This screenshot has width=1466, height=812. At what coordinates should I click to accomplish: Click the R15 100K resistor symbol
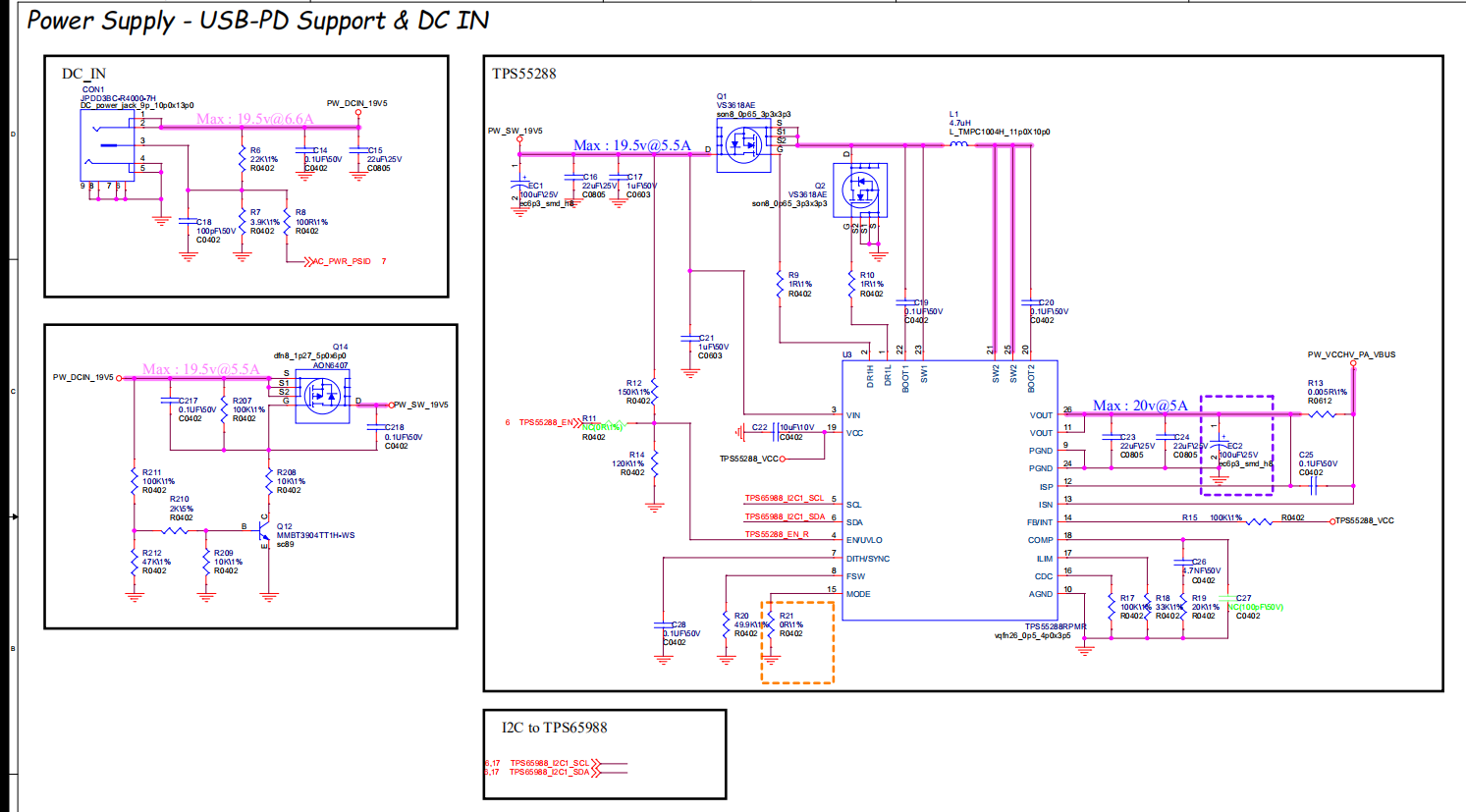coord(1260,521)
